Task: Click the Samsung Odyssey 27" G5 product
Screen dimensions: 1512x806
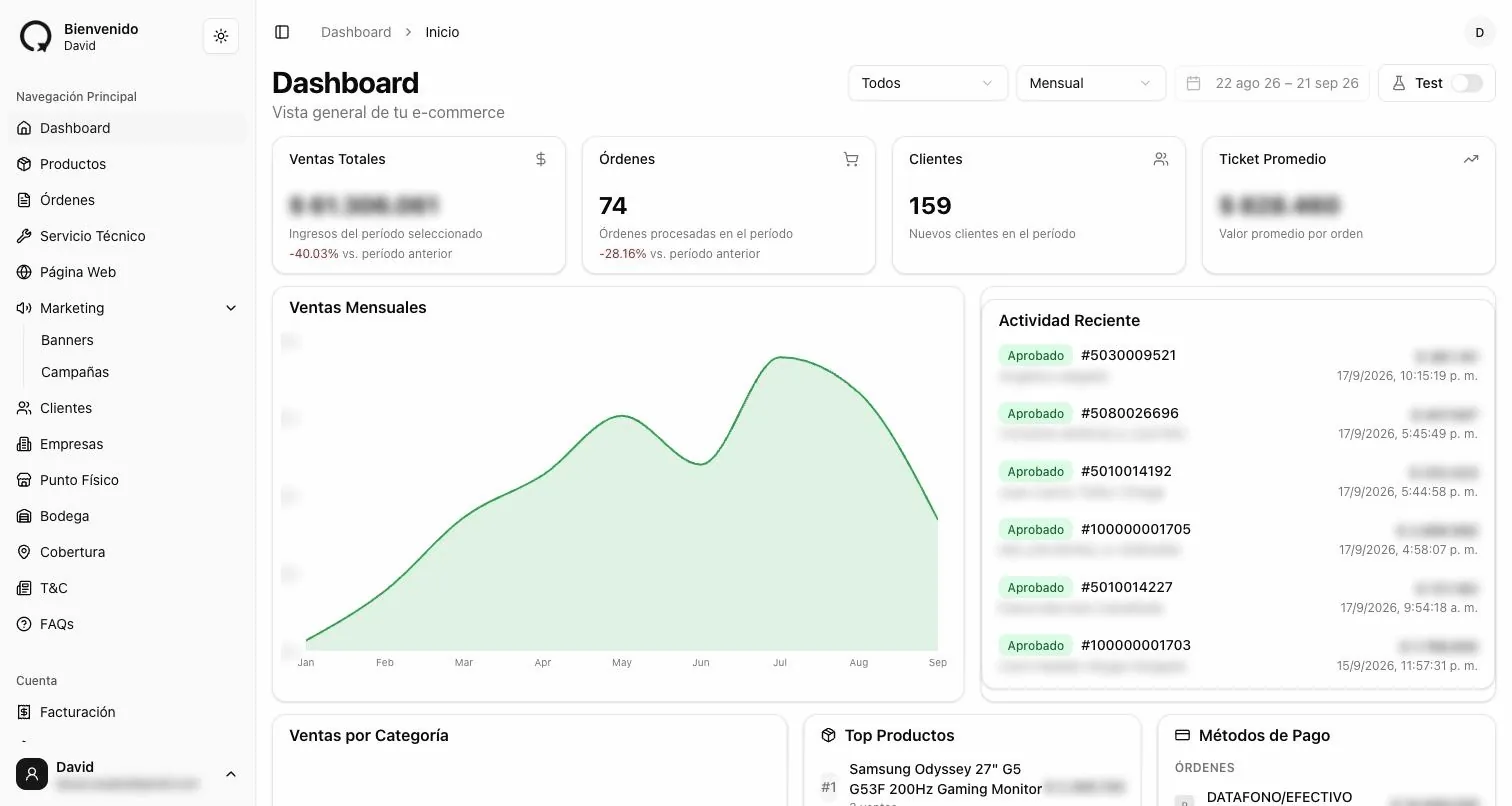Action: pyautogui.click(x=945, y=779)
